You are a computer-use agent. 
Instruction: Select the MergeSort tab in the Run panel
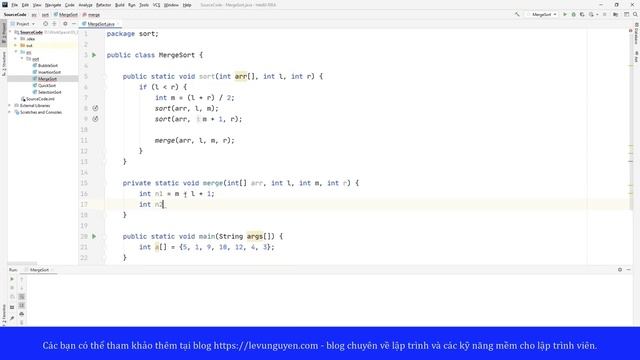(39, 270)
